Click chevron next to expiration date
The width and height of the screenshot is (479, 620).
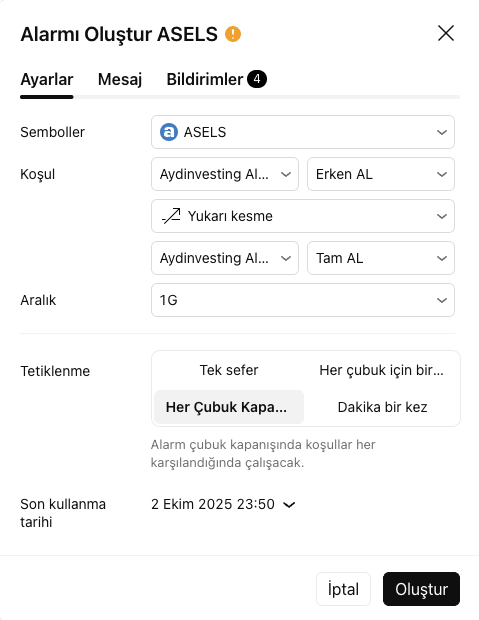tap(290, 505)
